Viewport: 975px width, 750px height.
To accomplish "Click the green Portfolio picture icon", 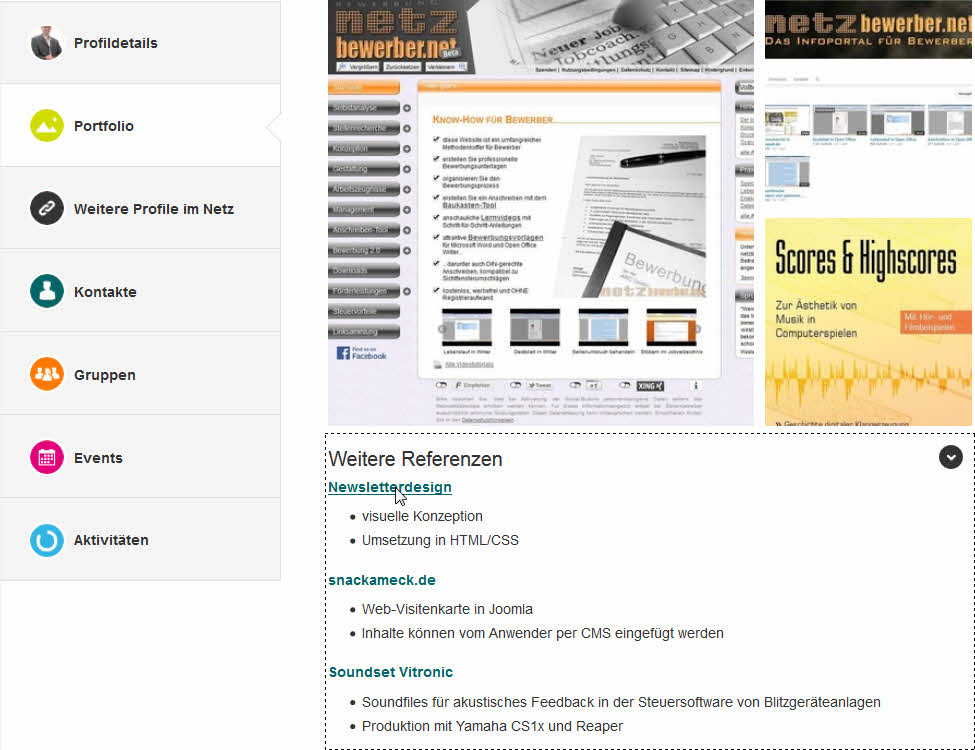I will click(x=47, y=126).
